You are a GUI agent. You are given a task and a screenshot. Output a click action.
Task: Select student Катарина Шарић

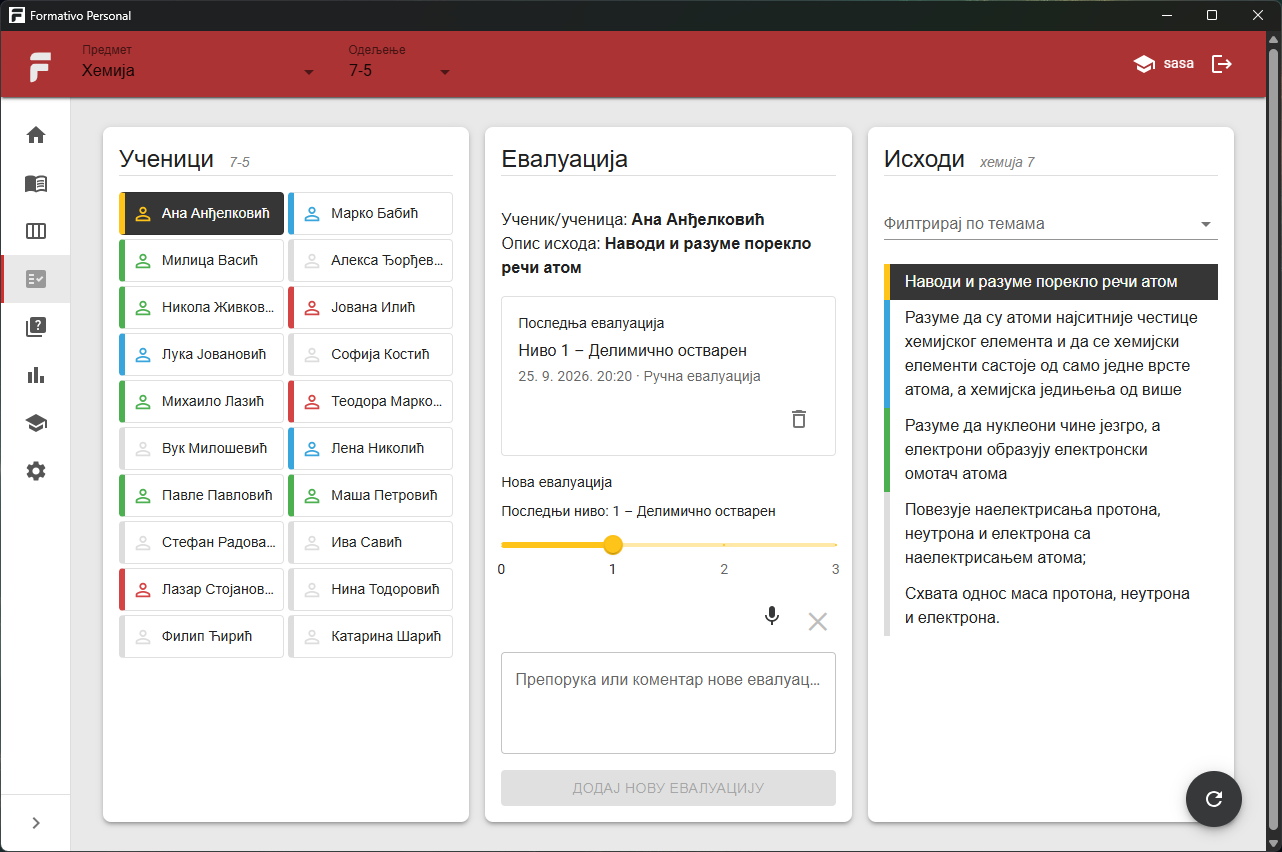point(370,636)
